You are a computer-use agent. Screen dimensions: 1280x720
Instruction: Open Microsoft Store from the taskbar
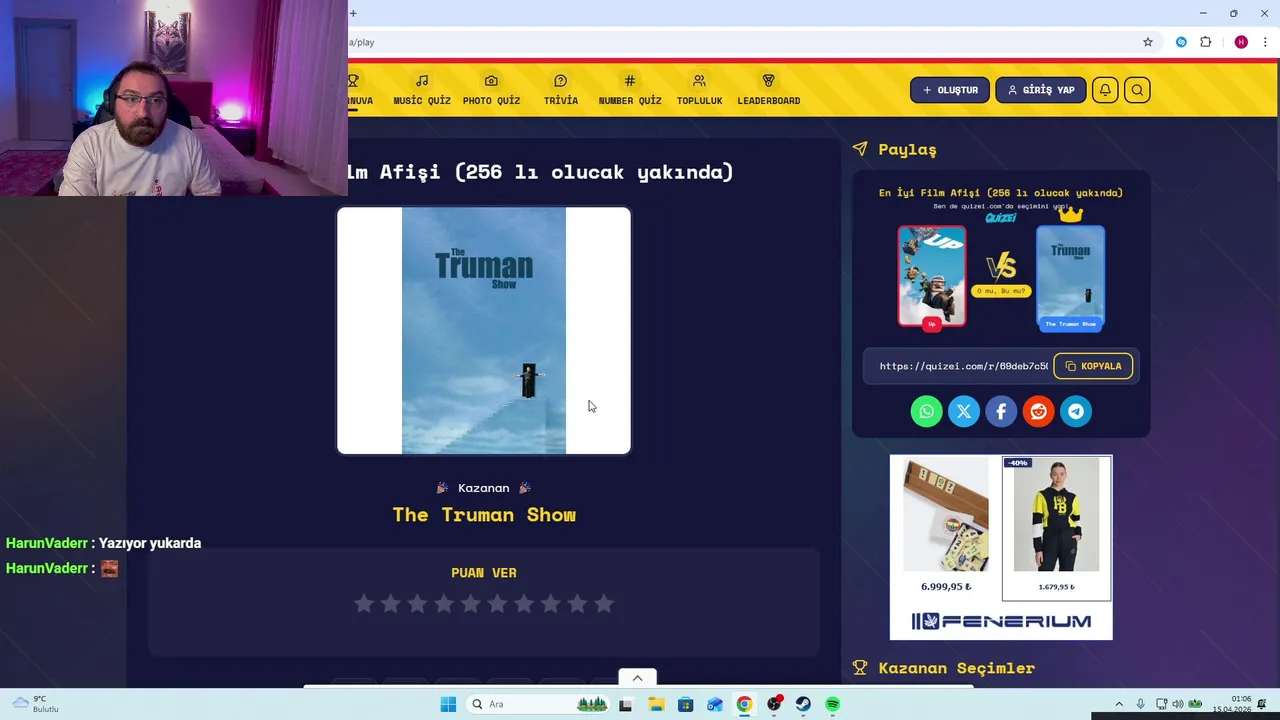(x=685, y=704)
